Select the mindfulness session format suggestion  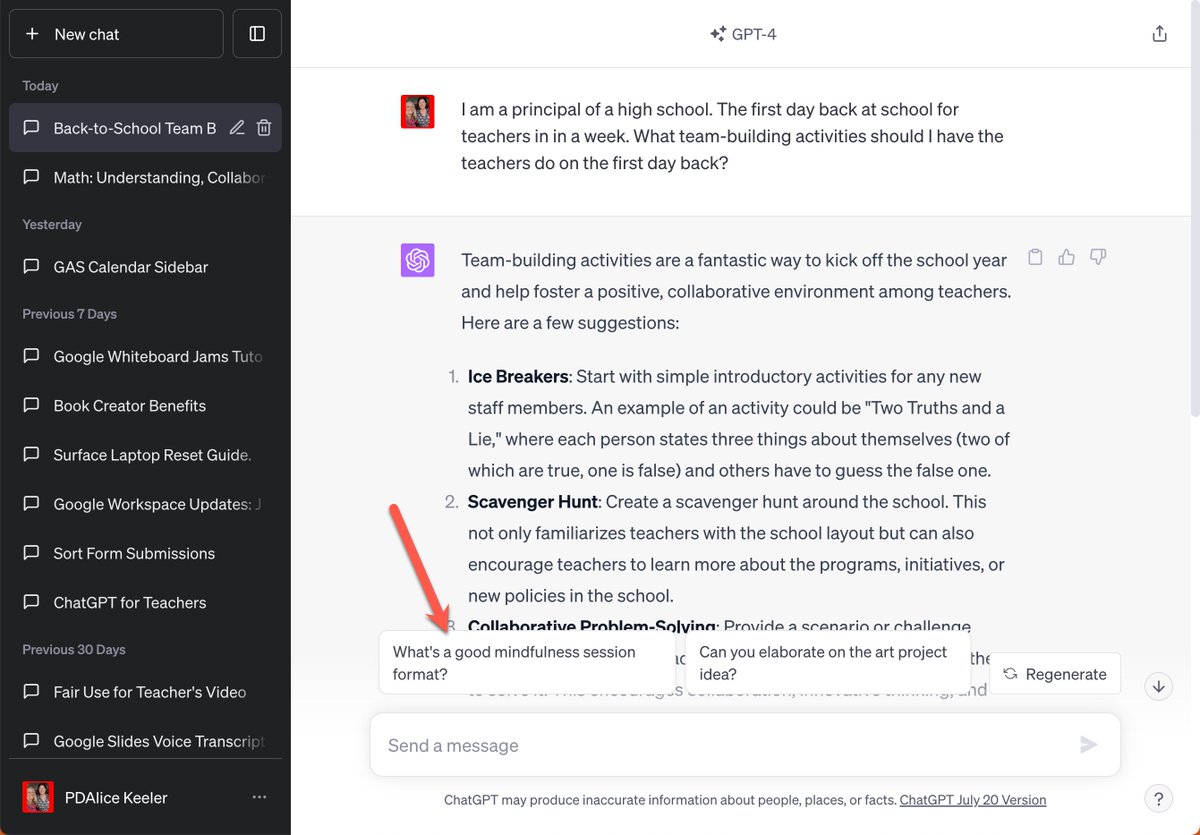point(527,663)
